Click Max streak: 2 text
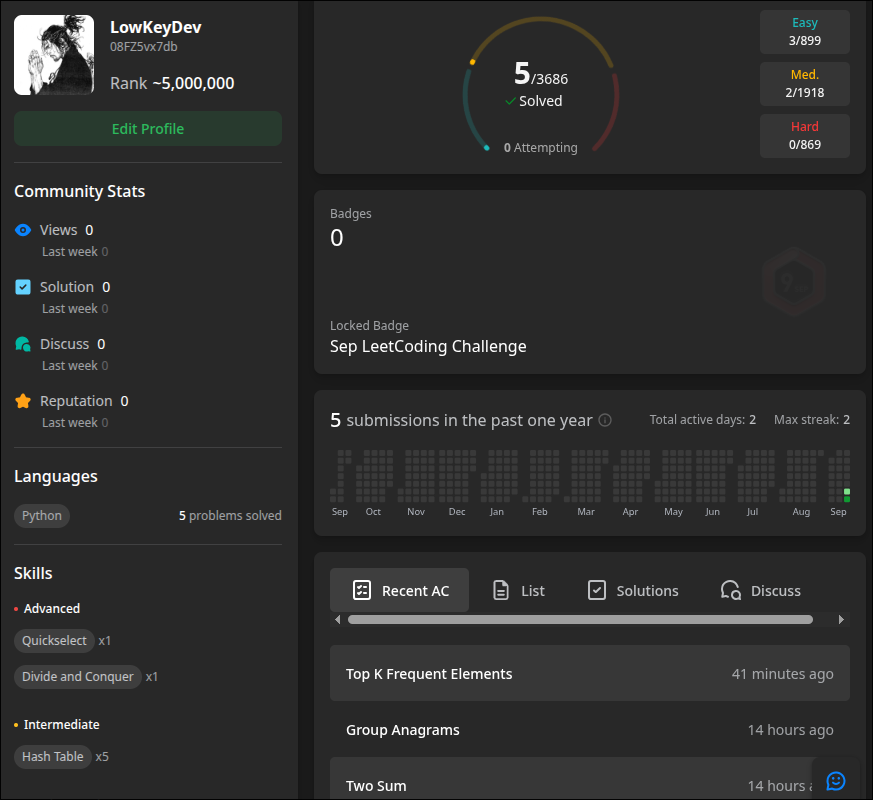The height and width of the screenshot is (800, 873). pyautogui.click(x=812, y=420)
